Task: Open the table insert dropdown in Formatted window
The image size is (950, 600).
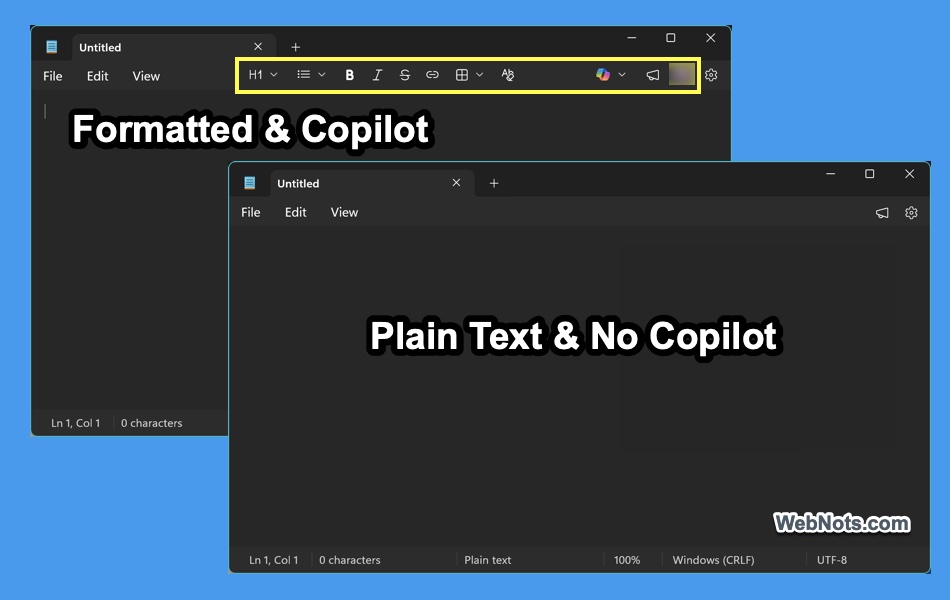Action: 469,75
